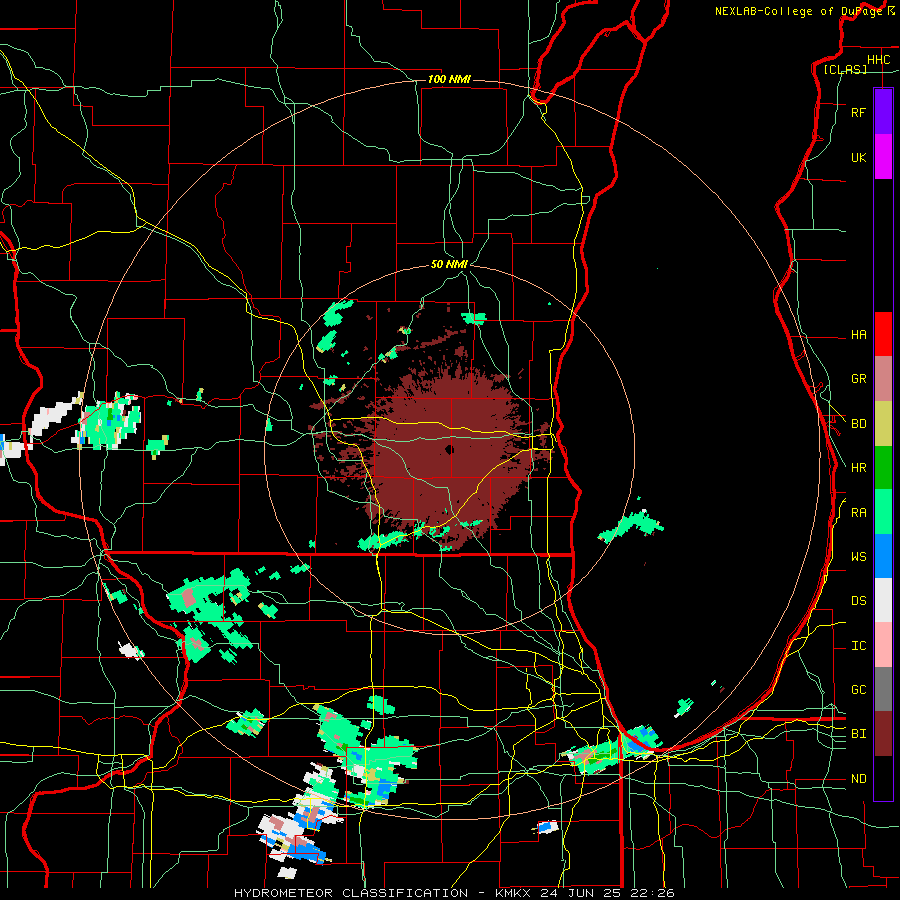Image resolution: width=900 pixels, height=900 pixels.
Task: Select the gray GC ground clutter swatch
Action: [883, 689]
